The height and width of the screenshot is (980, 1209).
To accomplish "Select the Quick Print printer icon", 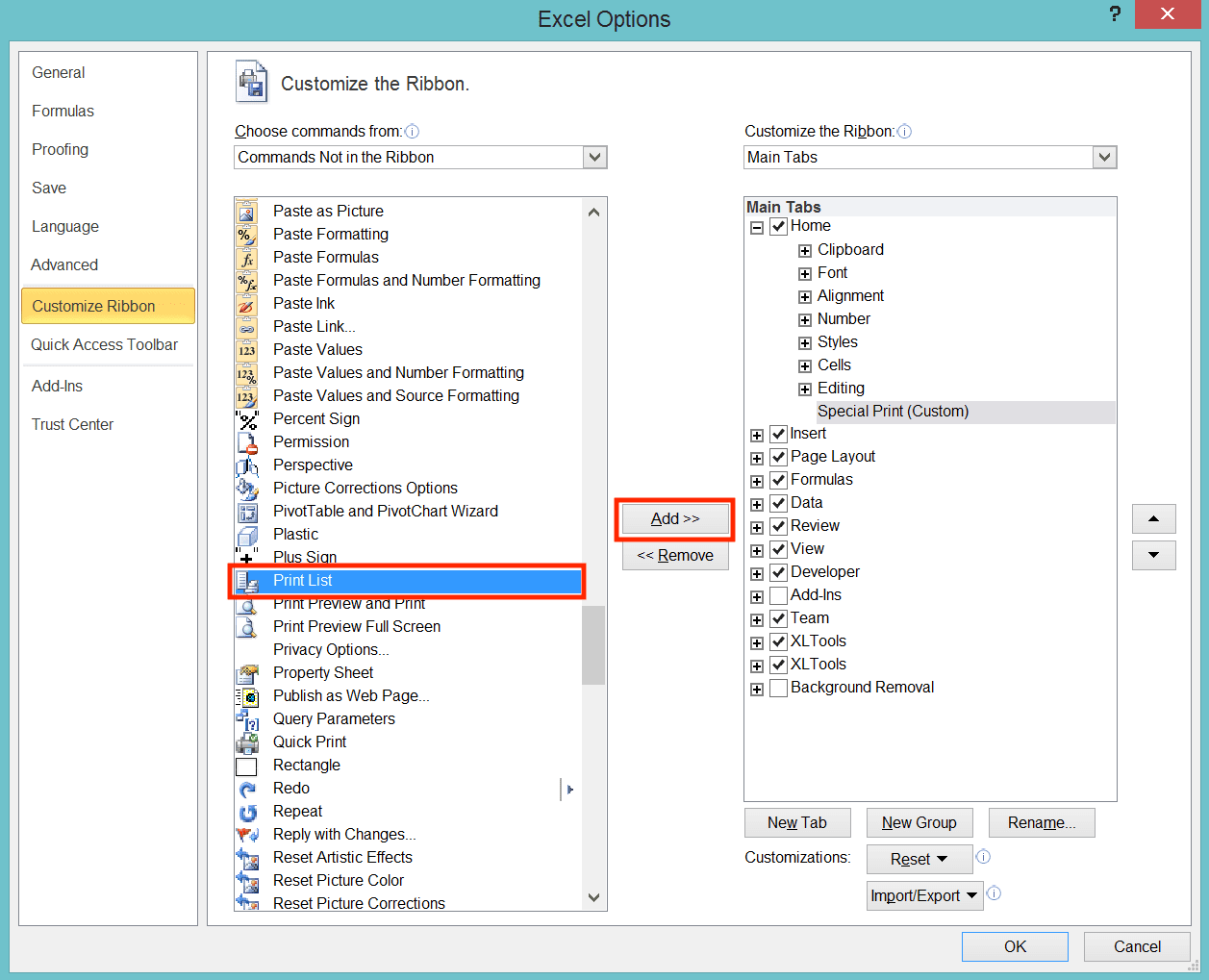I will (247, 742).
